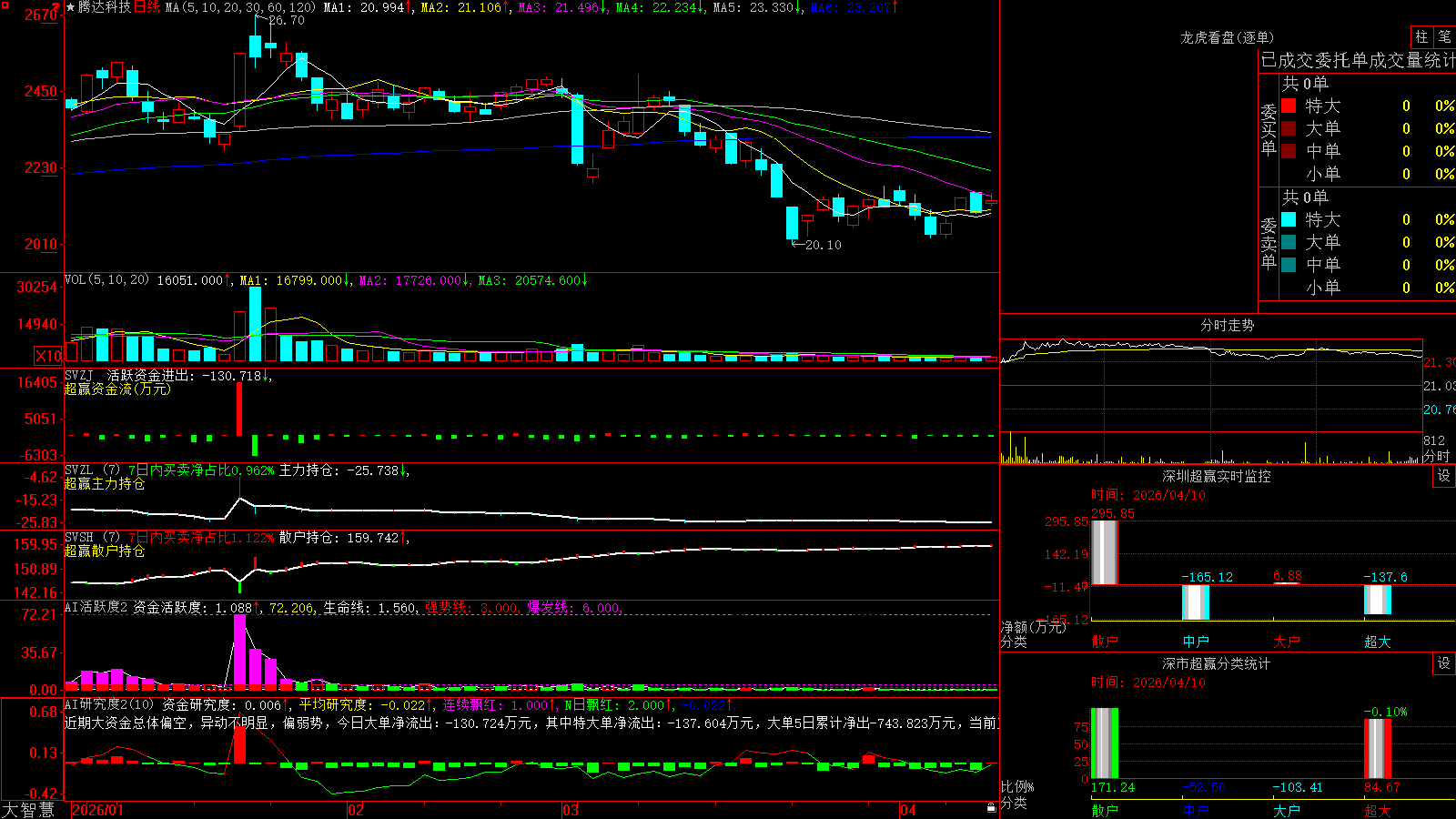Click the 超赢资金流(万元) label
Screen dimensions: 1456x819
(x=117, y=389)
